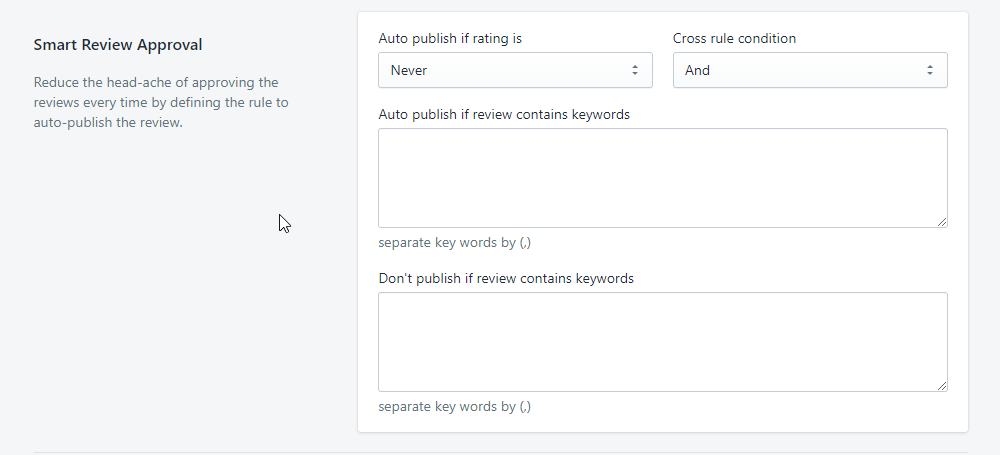Click the up-down arrows on the Never selector

634,70
